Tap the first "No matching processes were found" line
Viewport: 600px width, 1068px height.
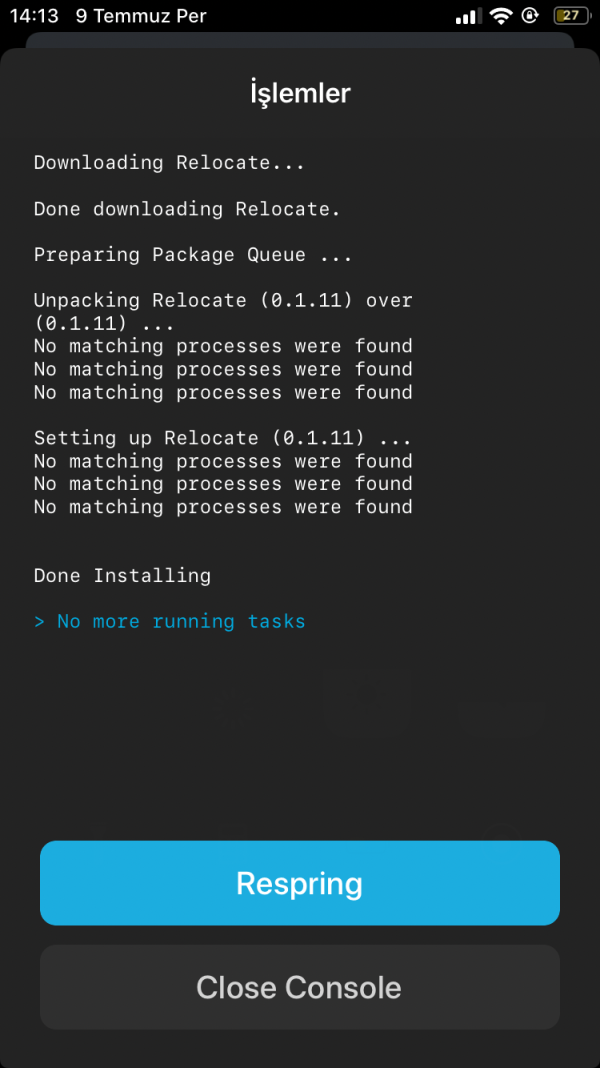(223, 347)
